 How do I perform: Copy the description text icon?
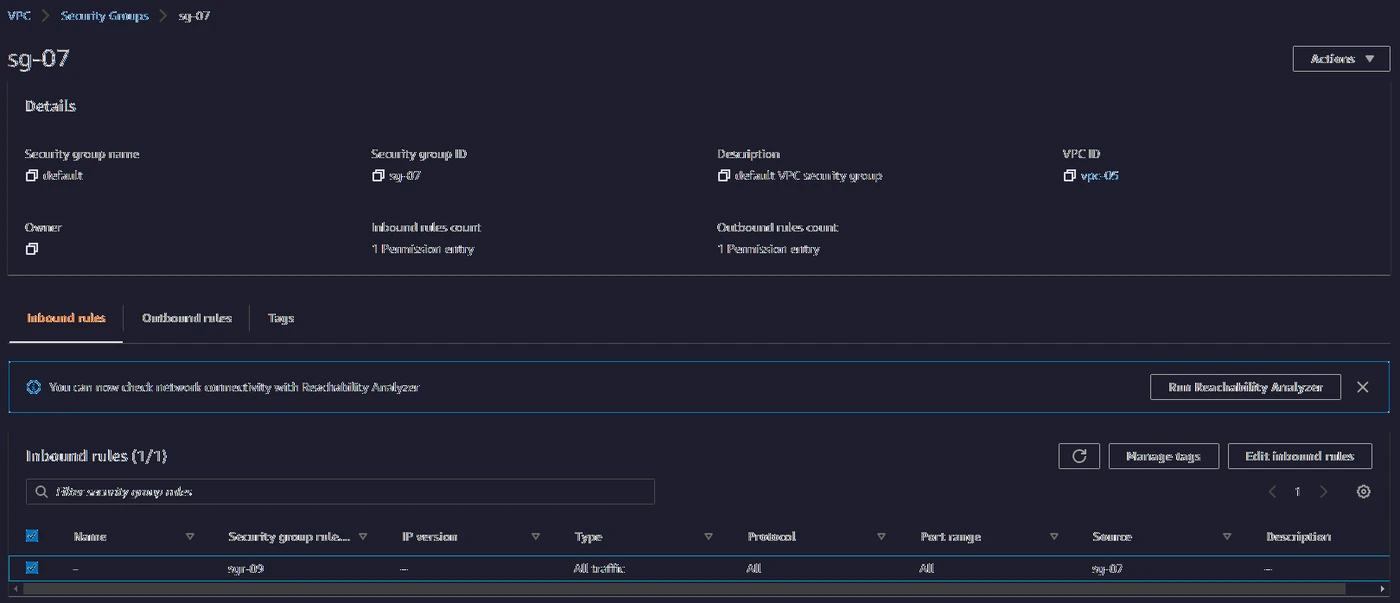[724, 176]
